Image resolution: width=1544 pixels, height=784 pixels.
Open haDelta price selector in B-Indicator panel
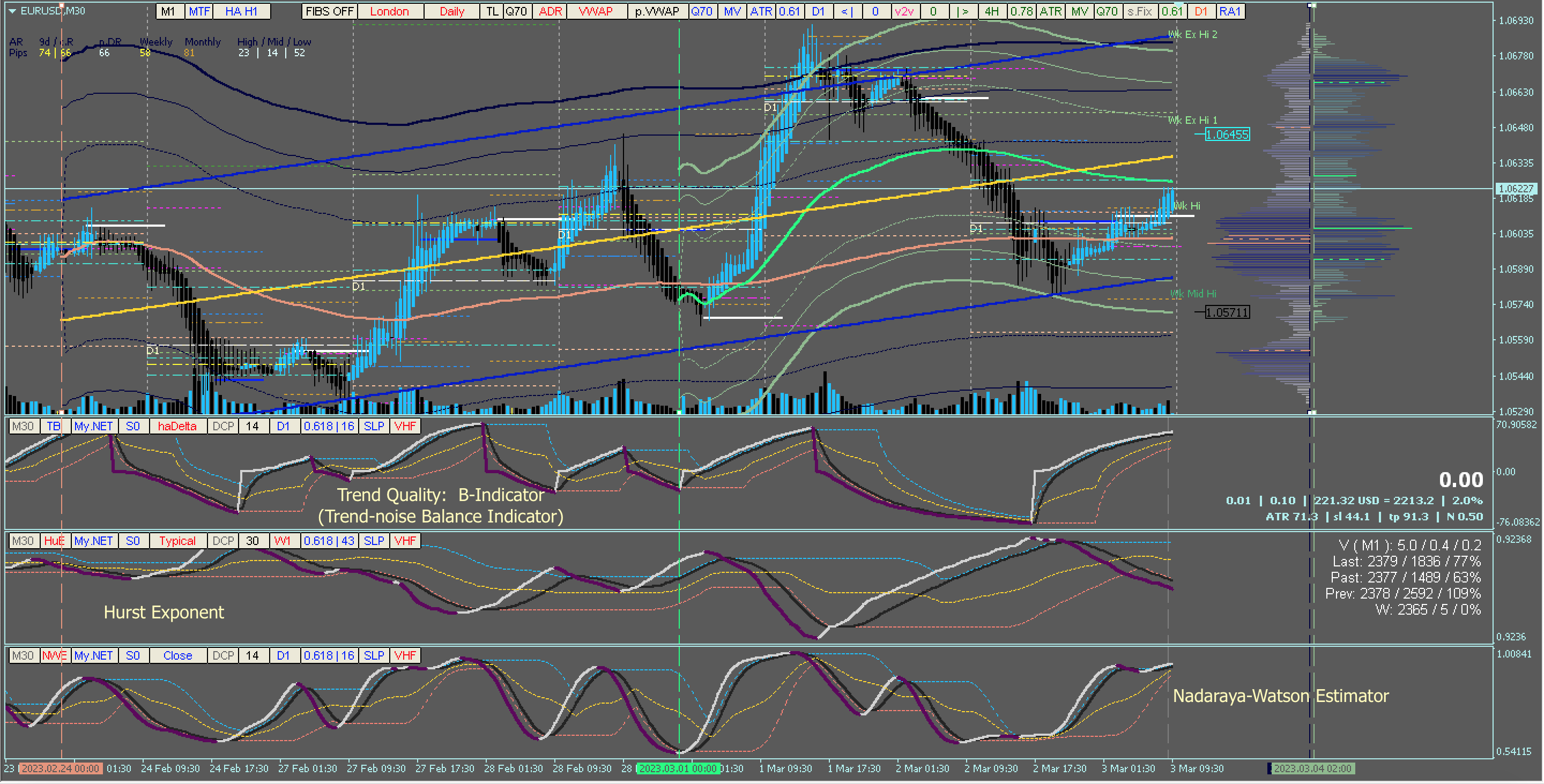point(177,426)
